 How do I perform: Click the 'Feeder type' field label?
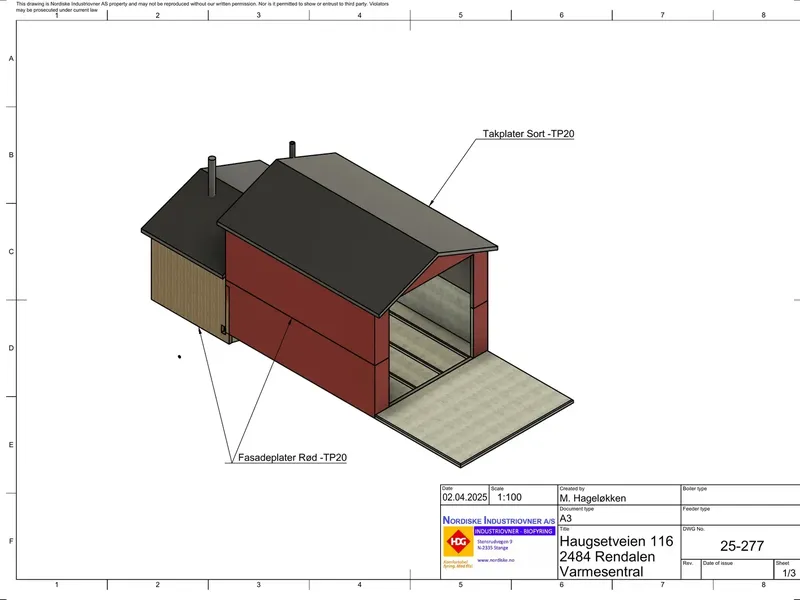click(696, 509)
